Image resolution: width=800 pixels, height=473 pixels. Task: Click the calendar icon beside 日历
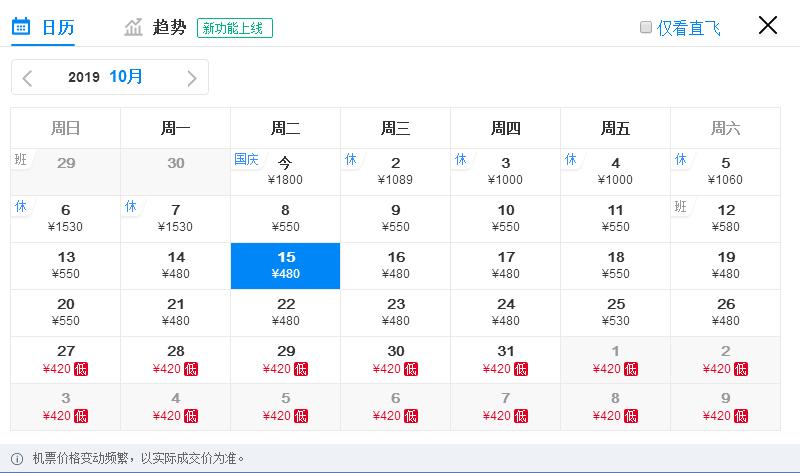click(21, 26)
